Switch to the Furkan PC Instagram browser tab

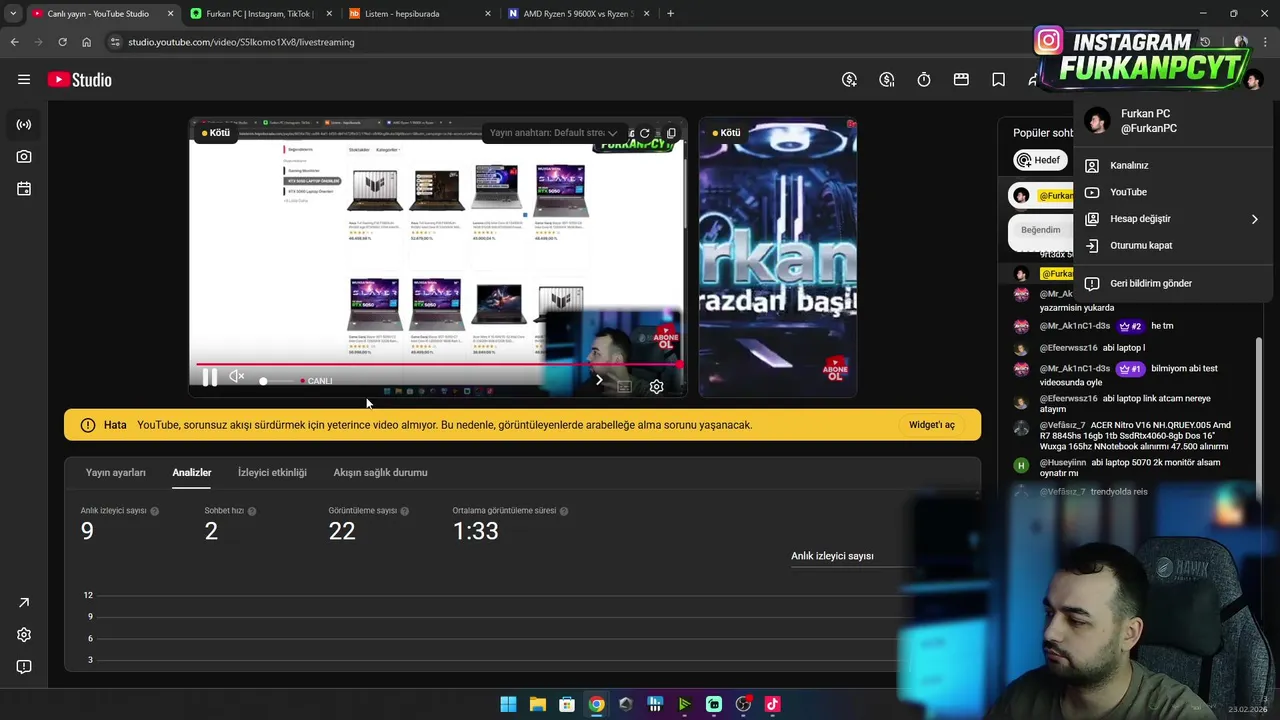[x=259, y=14]
